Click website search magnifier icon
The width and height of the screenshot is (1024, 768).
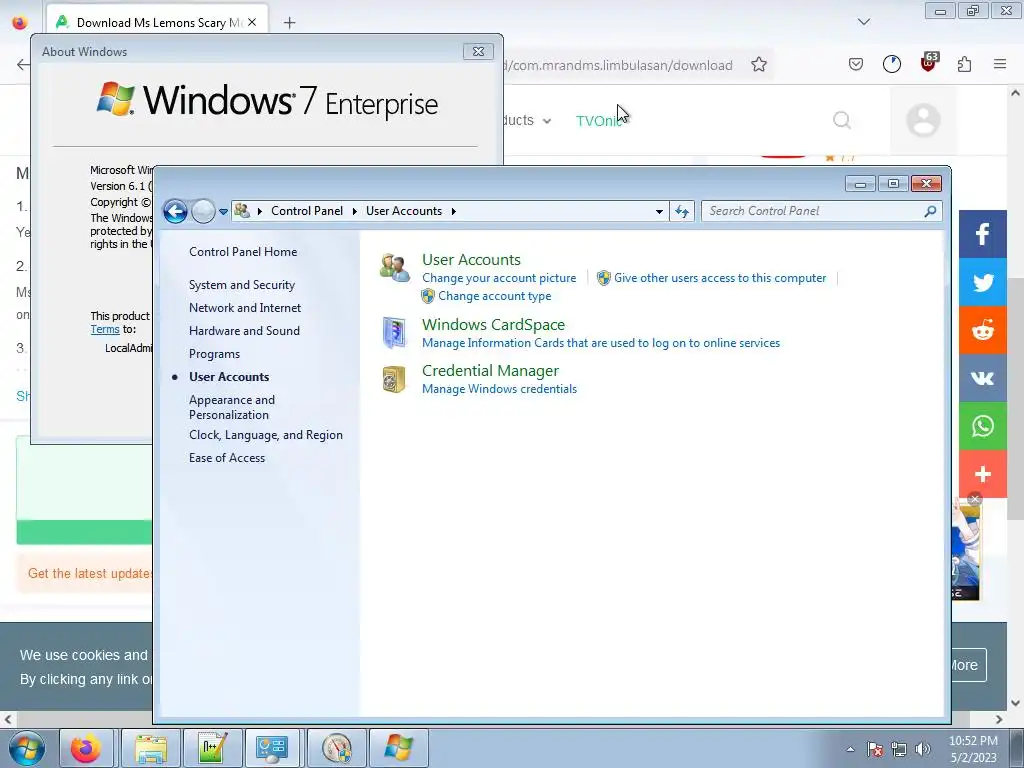coord(842,120)
